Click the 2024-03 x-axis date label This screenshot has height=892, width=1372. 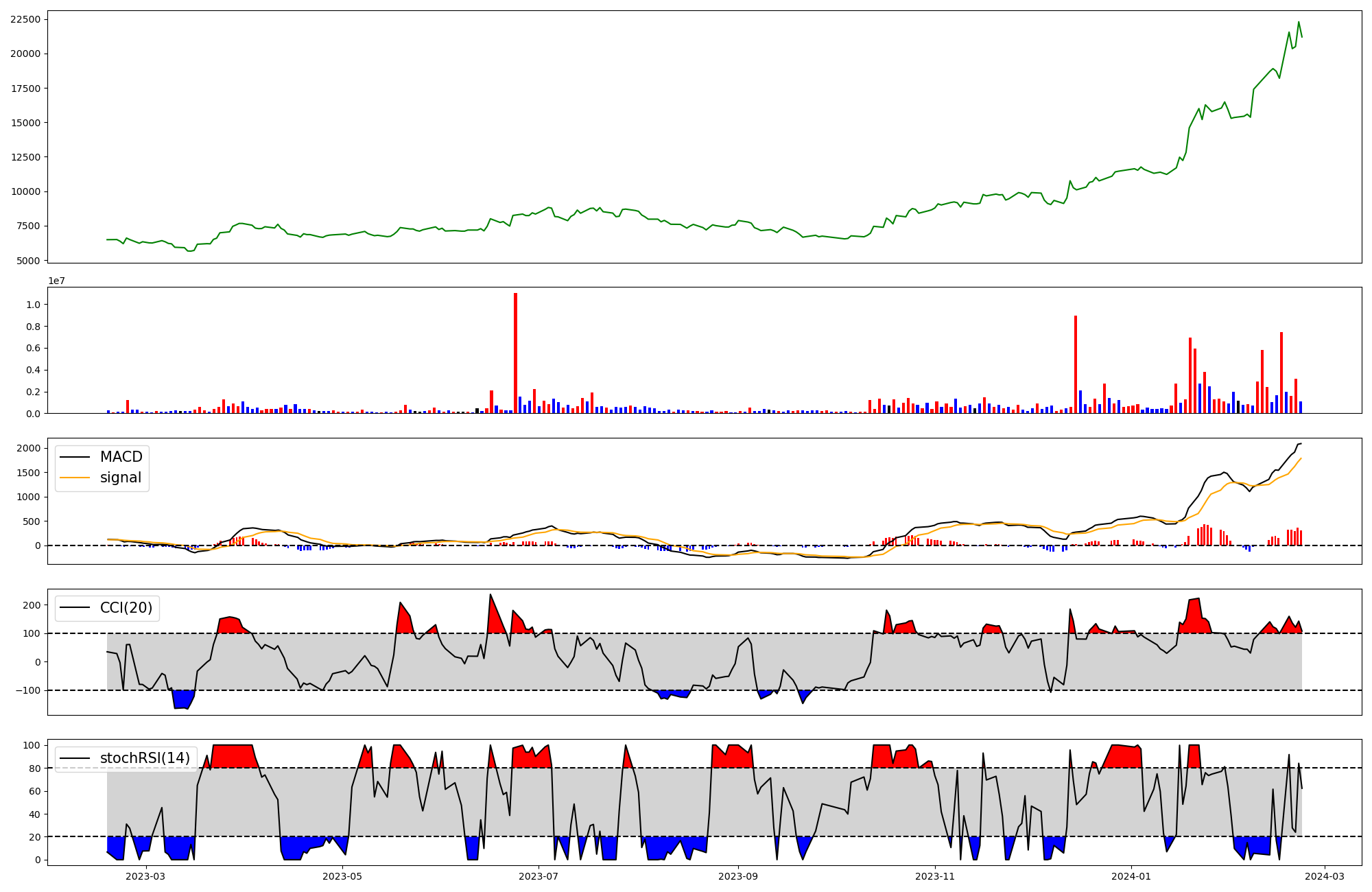coord(1324,876)
